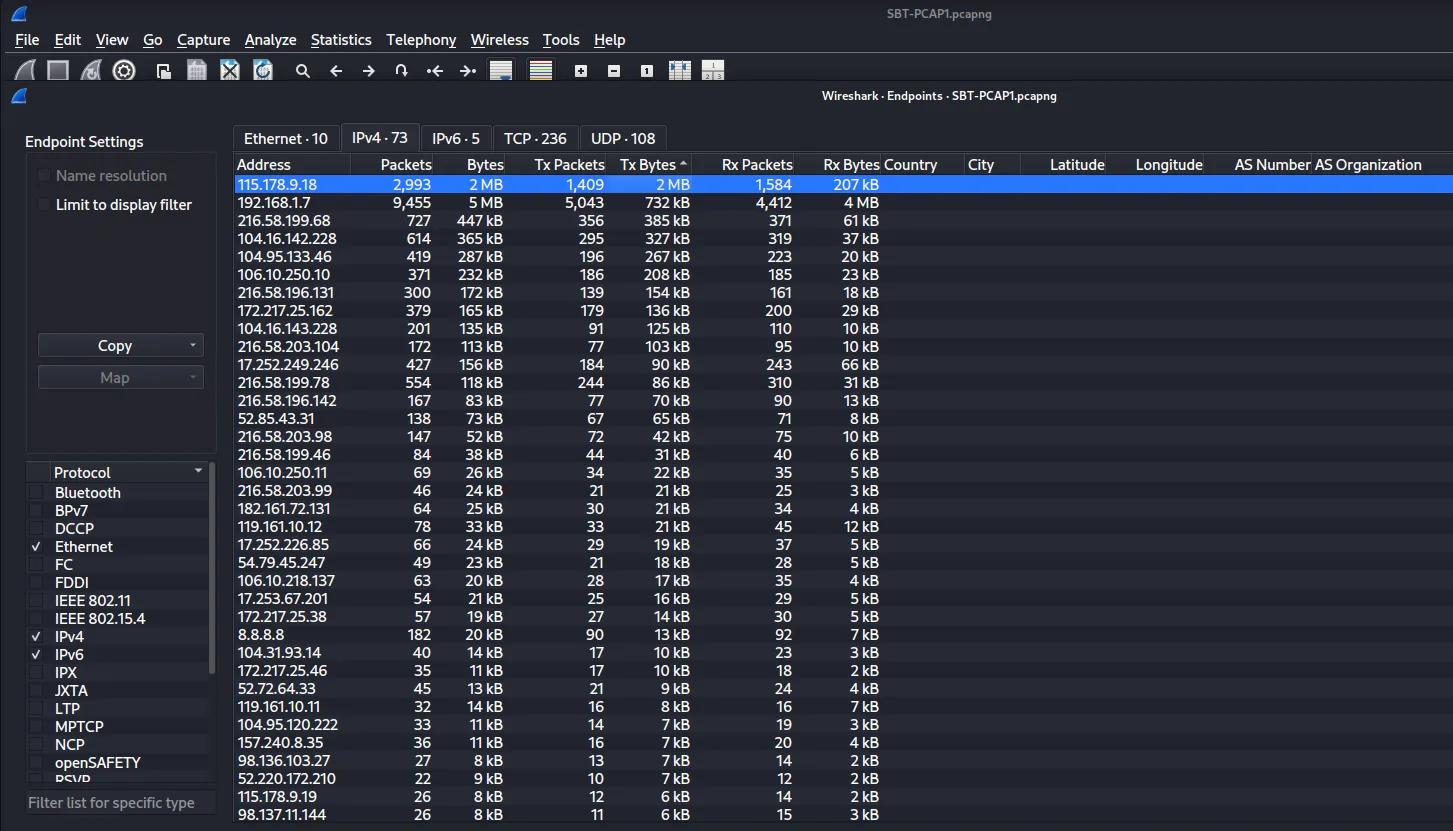Open the Statistics menu
1453x831 pixels.
(341, 40)
